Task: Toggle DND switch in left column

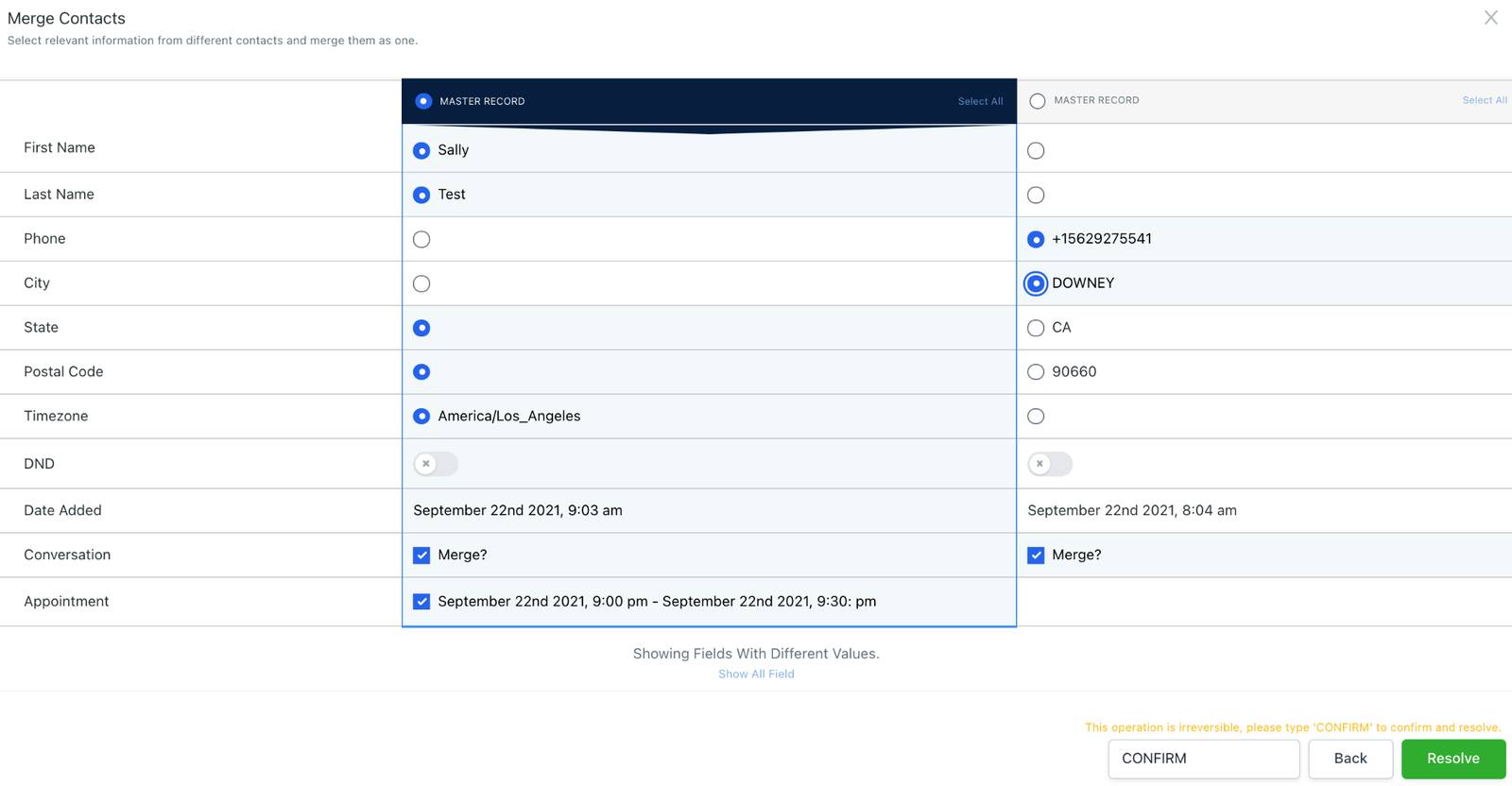Action: pos(435,464)
